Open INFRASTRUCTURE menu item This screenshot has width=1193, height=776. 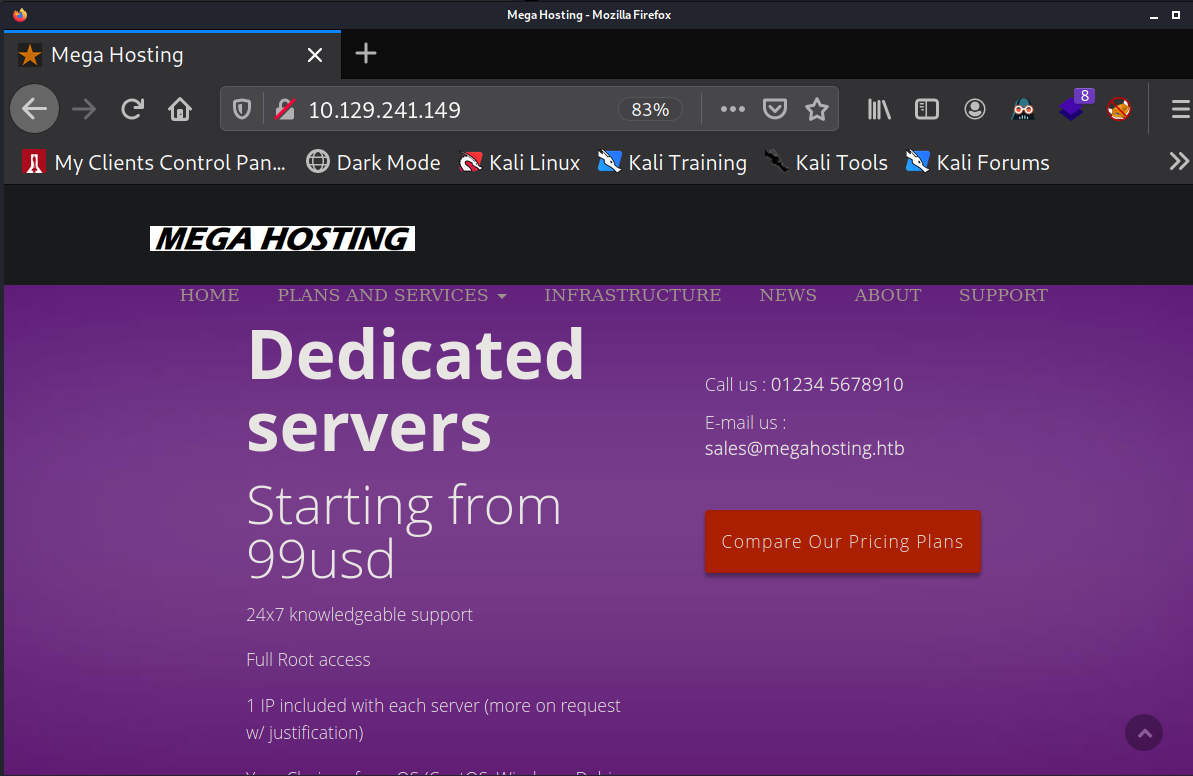coord(632,295)
